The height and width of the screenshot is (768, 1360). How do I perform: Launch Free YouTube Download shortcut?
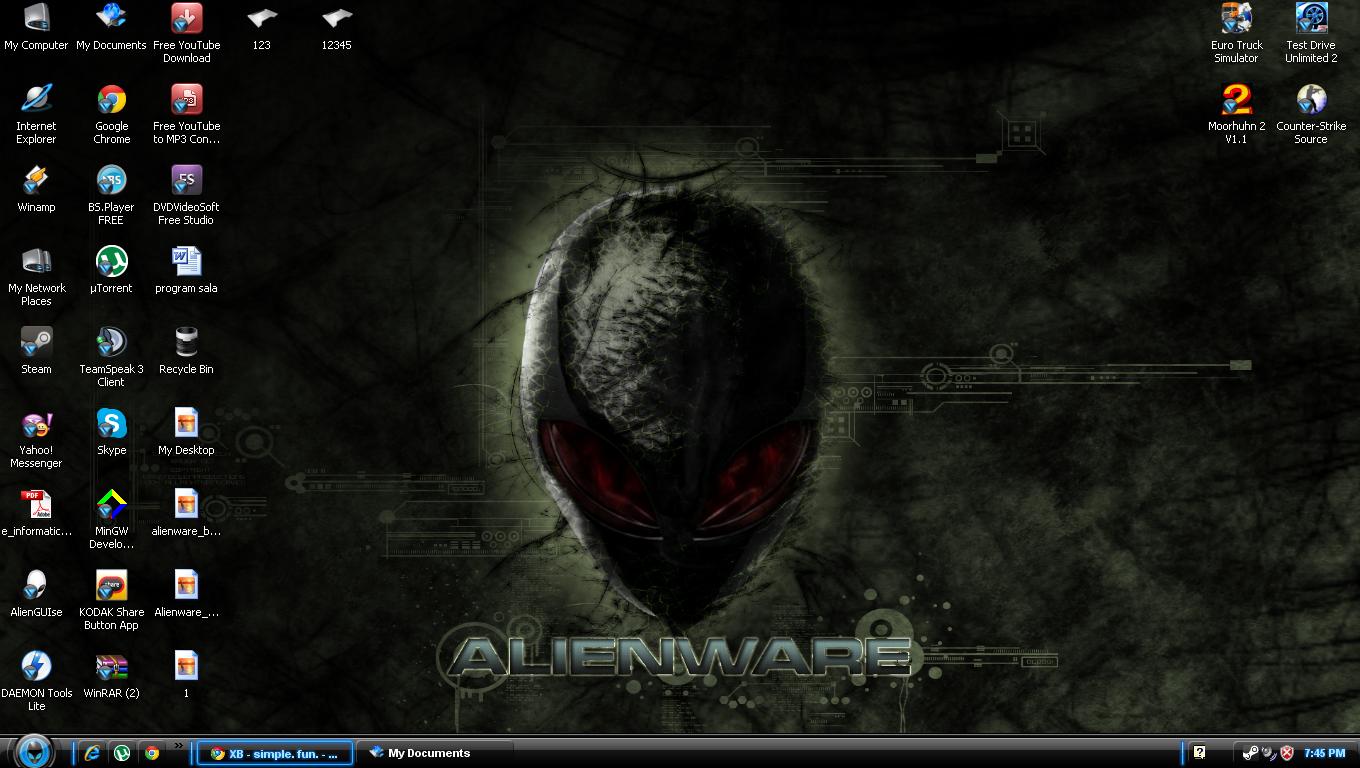tap(186, 33)
